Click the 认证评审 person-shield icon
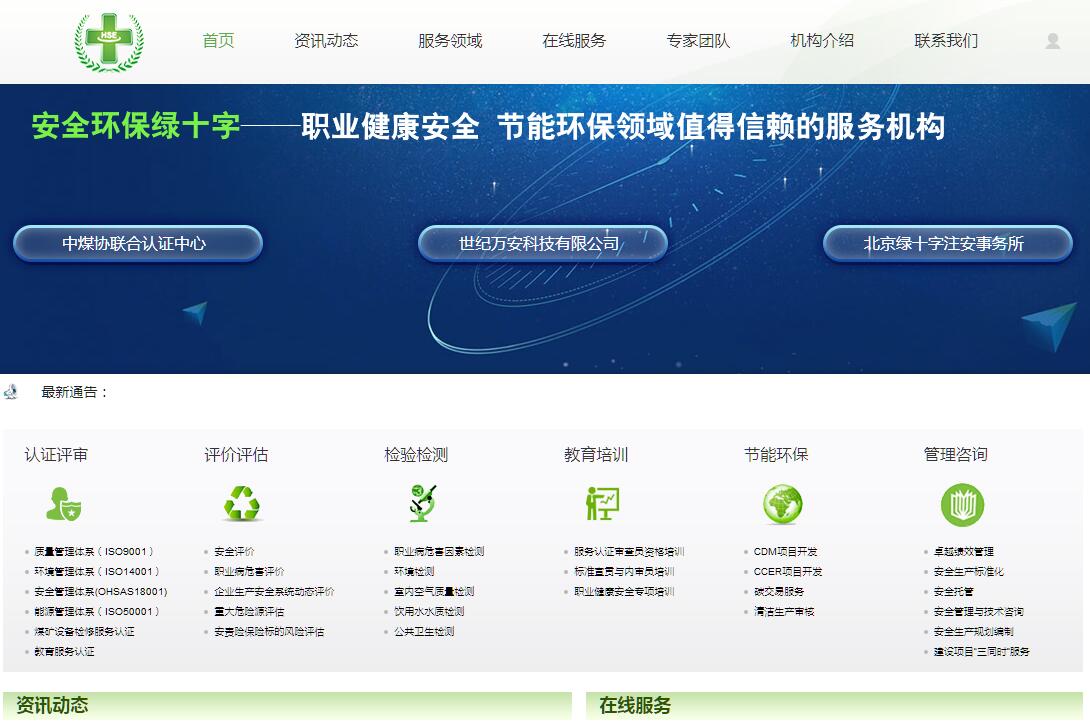 pyautogui.click(x=63, y=504)
